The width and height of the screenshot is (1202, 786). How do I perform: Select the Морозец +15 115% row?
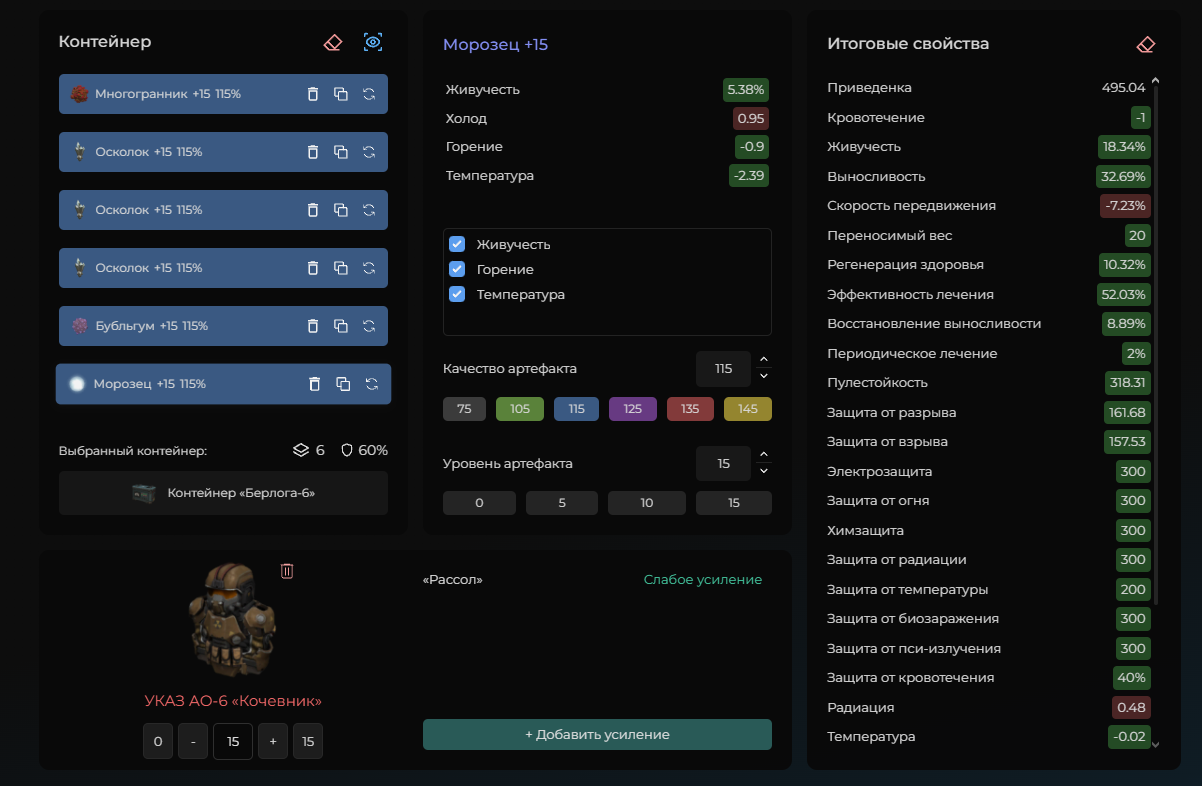223,384
